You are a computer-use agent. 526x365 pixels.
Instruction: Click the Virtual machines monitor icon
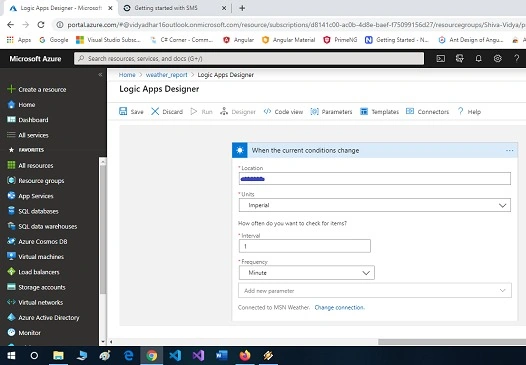pos(11,256)
